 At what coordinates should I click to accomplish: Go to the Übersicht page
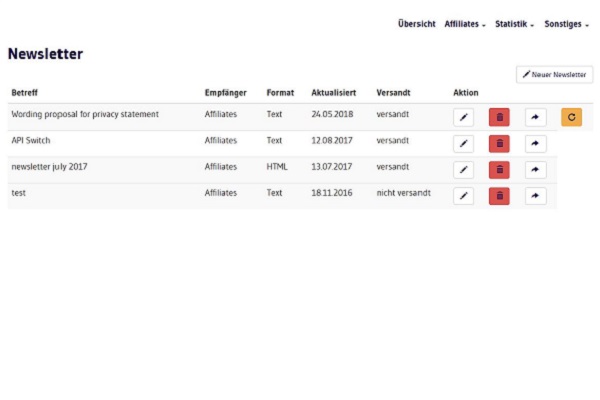tap(416, 24)
